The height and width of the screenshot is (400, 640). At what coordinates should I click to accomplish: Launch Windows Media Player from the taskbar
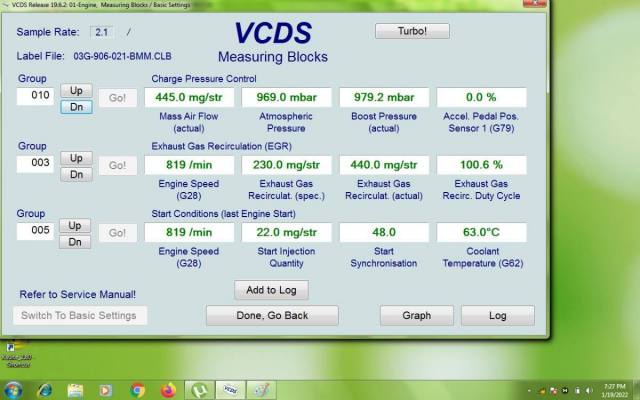107,389
